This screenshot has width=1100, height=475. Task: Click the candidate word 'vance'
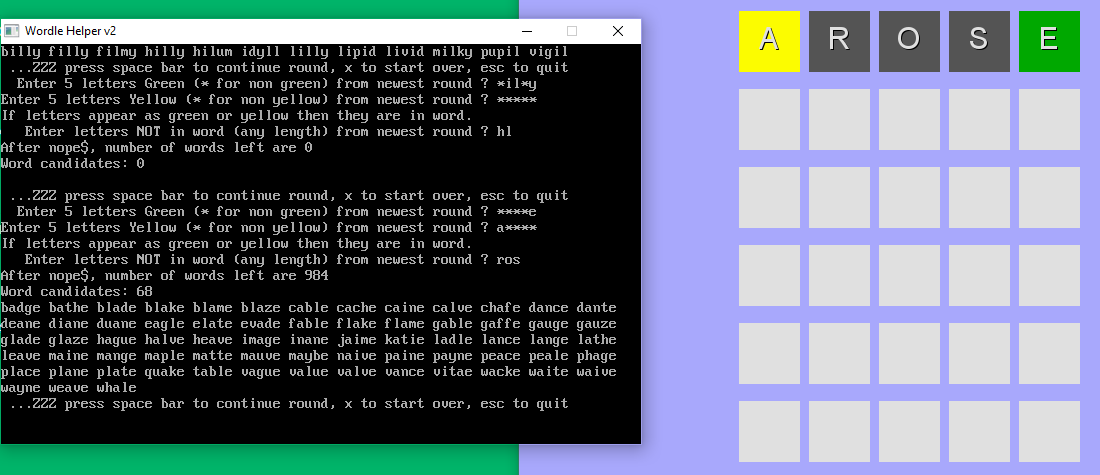(404, 372)
